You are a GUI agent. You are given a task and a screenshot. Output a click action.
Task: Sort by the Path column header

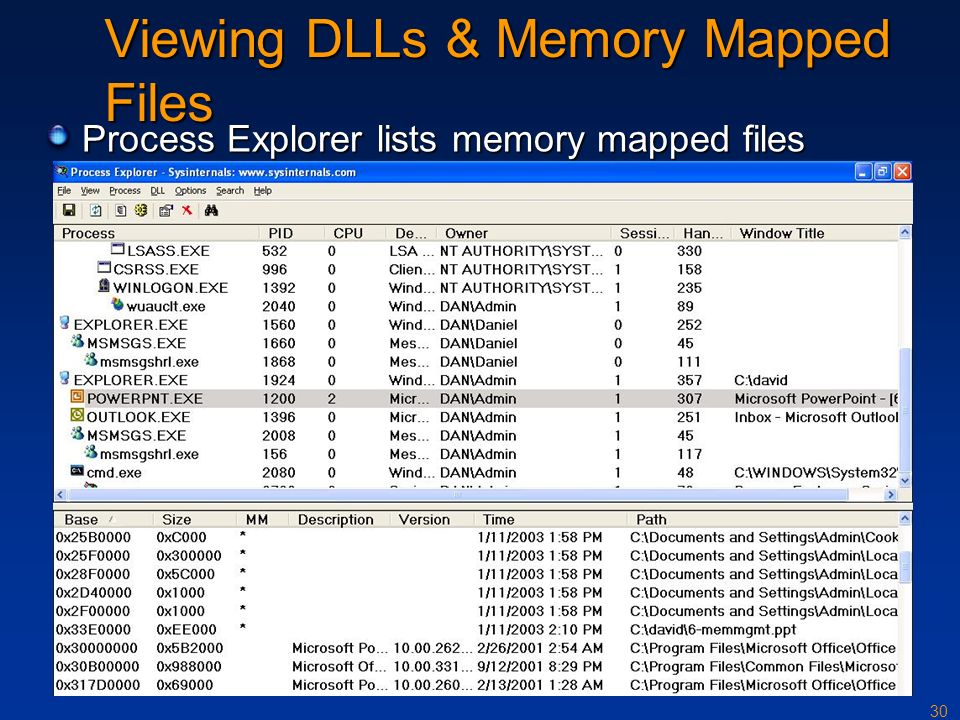(x=763, y=520)
